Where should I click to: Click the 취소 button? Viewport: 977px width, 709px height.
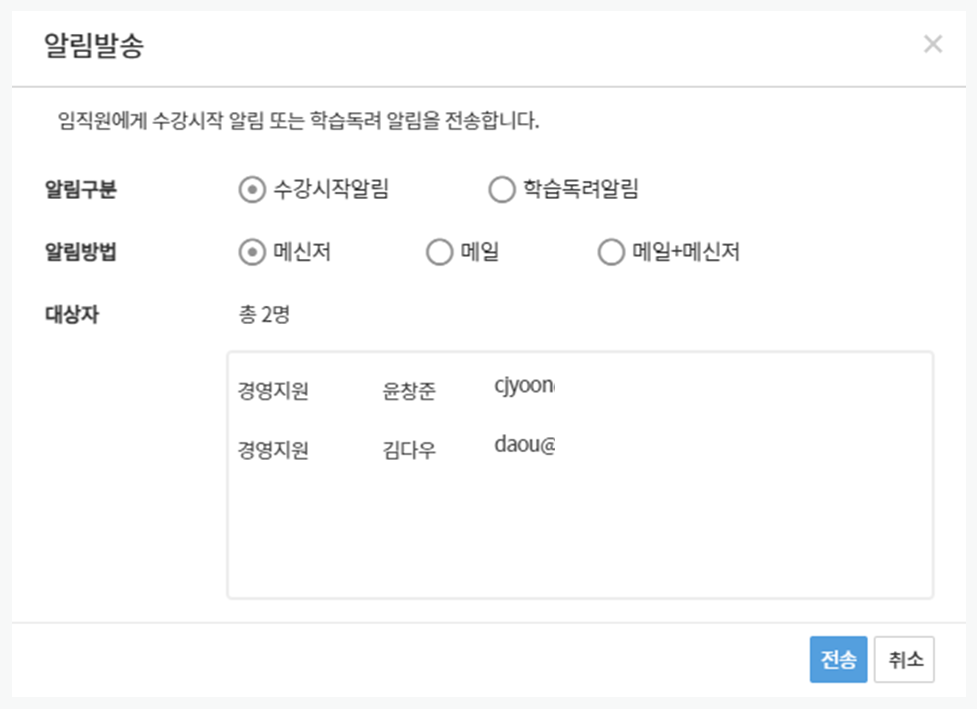[x=904, y=659]
